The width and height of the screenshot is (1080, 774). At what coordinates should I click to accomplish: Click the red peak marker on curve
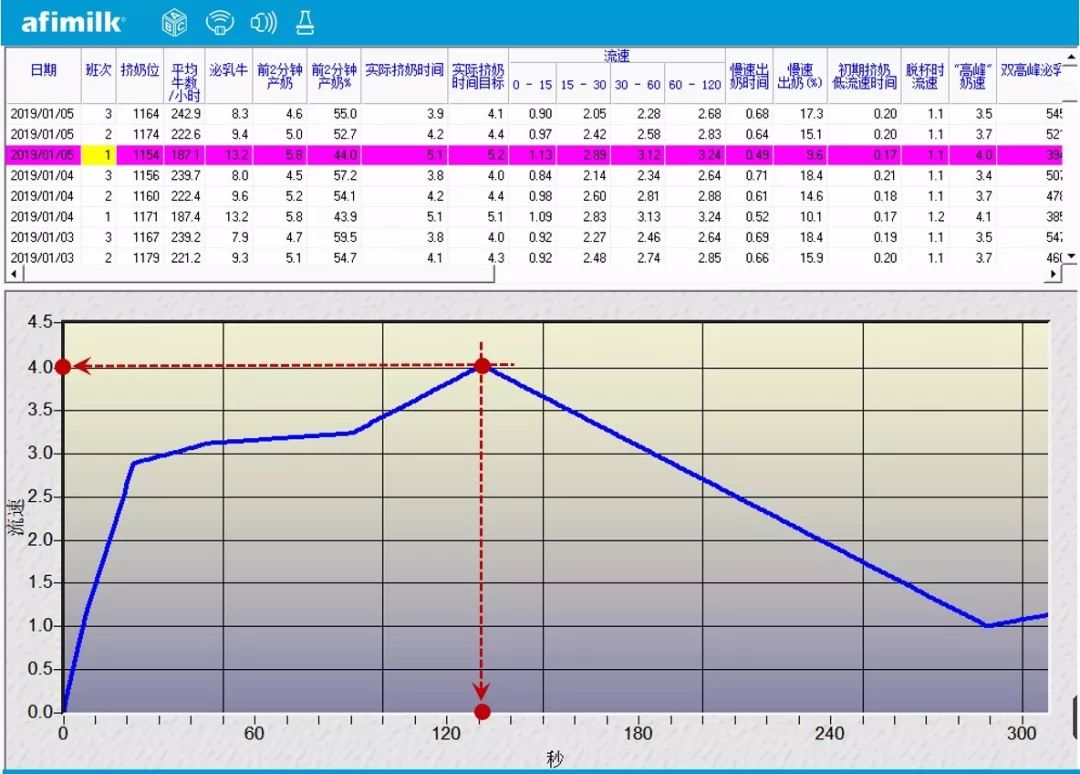482,366
